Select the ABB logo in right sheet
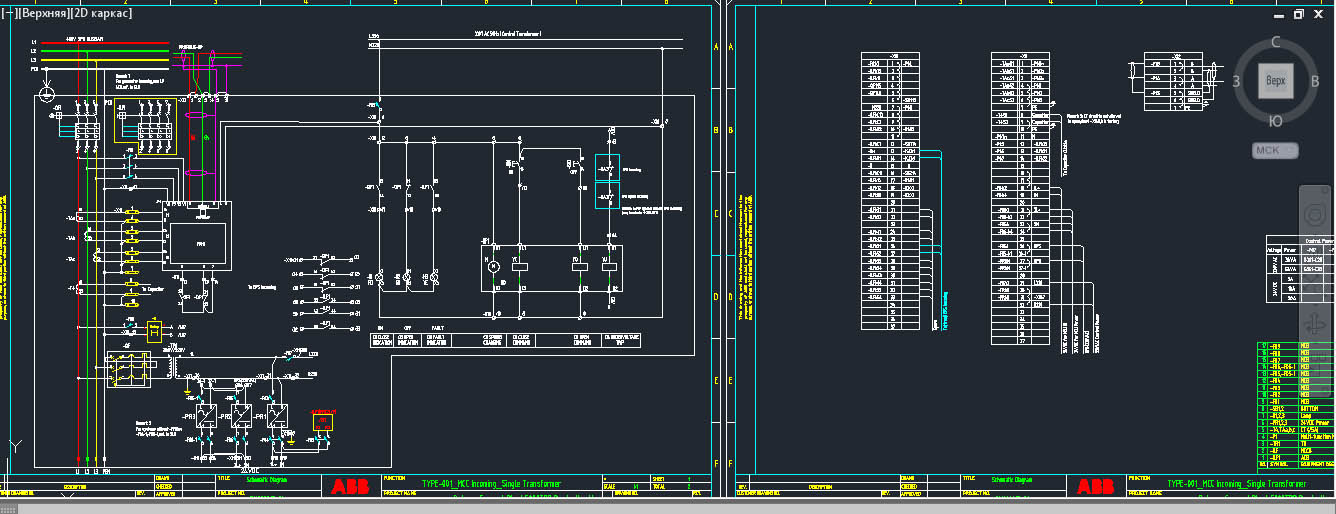1336x514 pixels. pyautogui.click(x=1095, y=486)
